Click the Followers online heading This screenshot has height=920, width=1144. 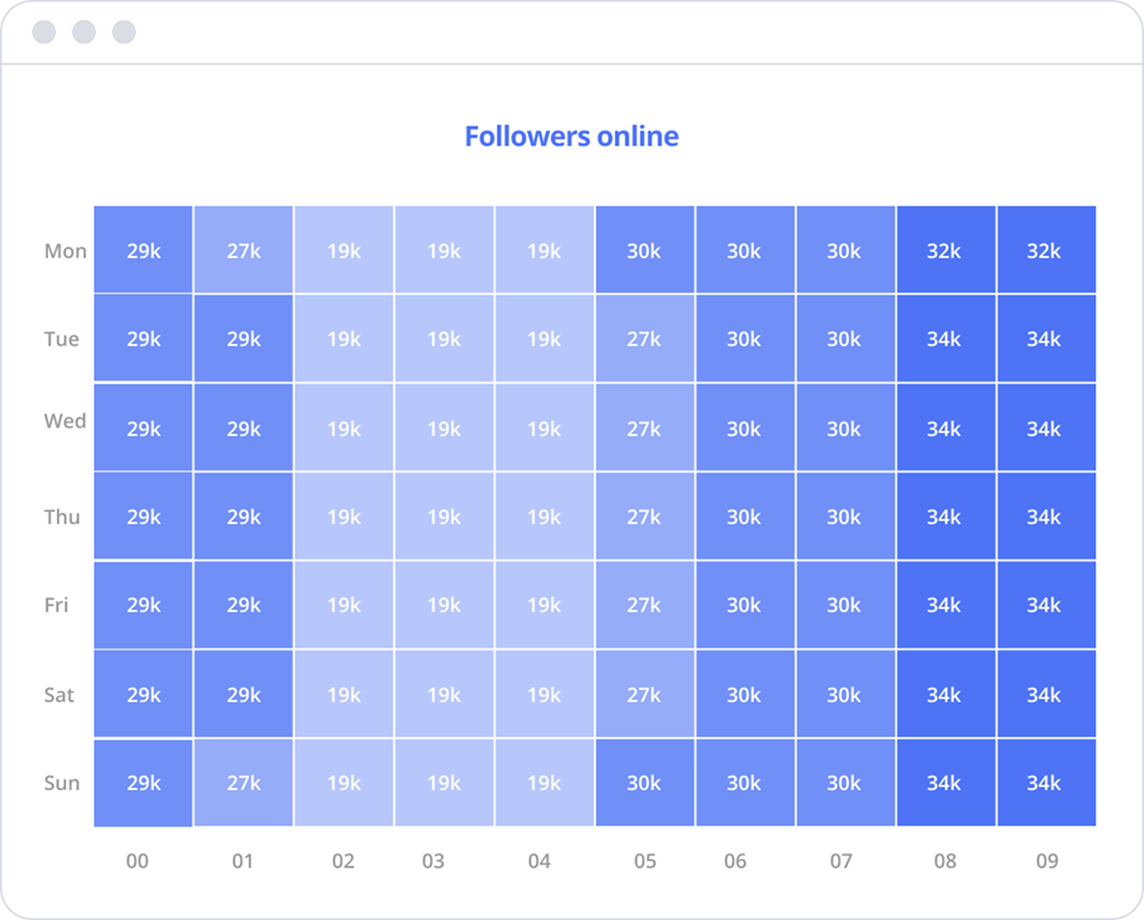571,136
